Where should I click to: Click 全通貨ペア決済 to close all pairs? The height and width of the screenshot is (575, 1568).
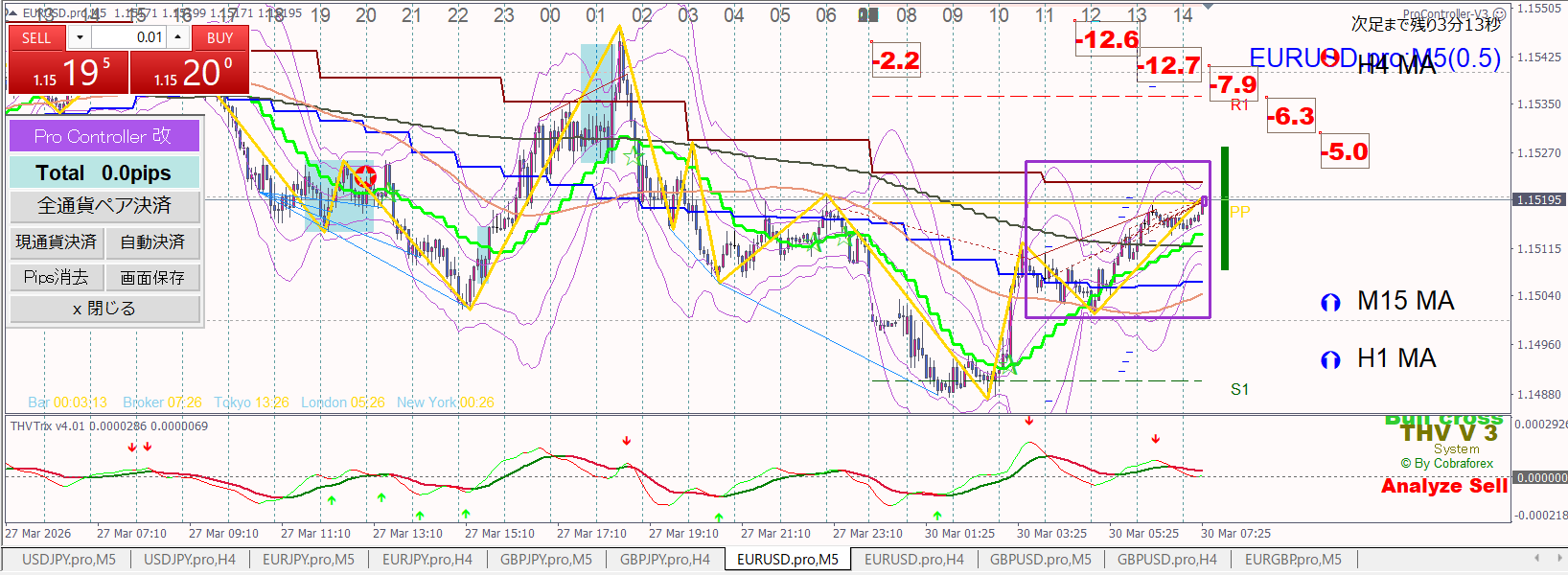coord(104,206)
